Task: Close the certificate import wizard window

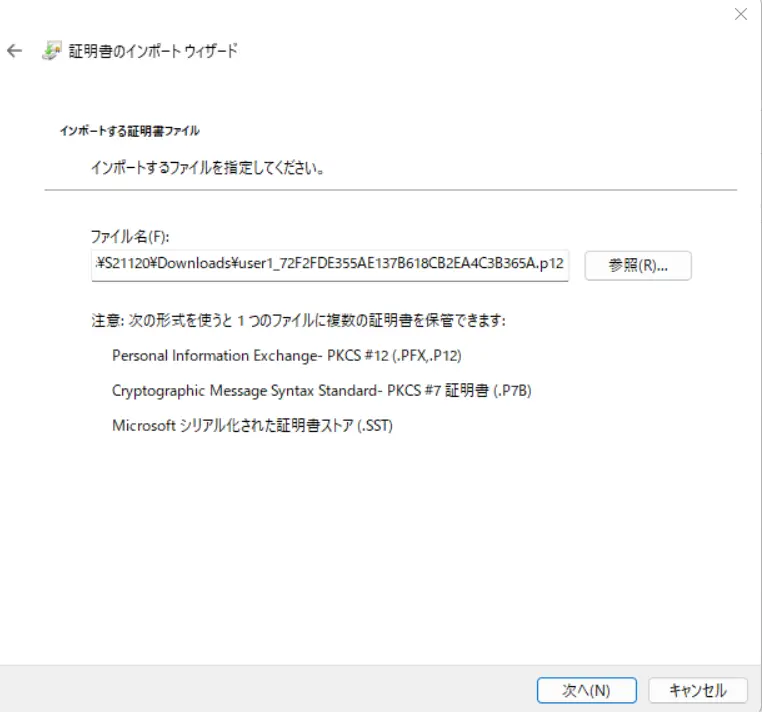Action: [741, 14]
